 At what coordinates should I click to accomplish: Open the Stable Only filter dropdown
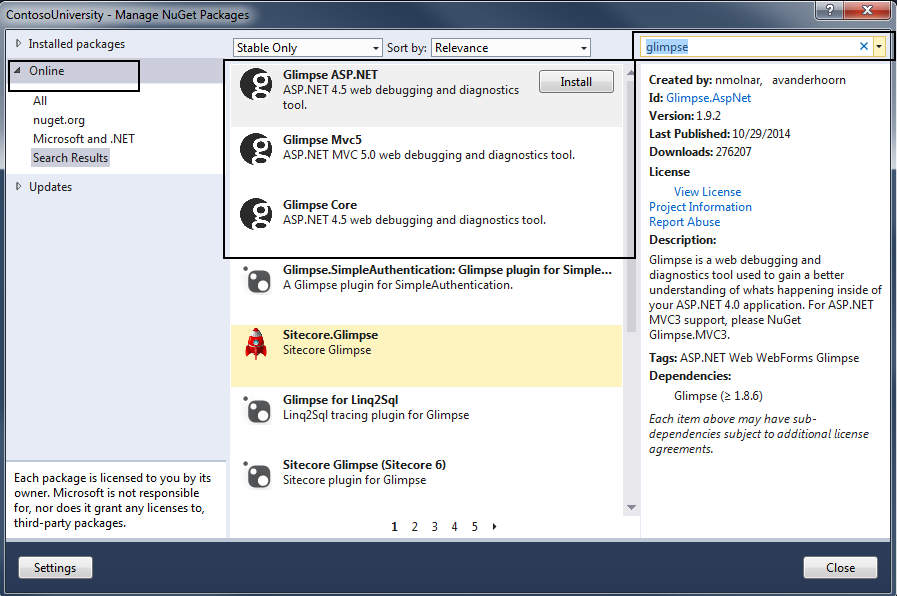point(307,48)
